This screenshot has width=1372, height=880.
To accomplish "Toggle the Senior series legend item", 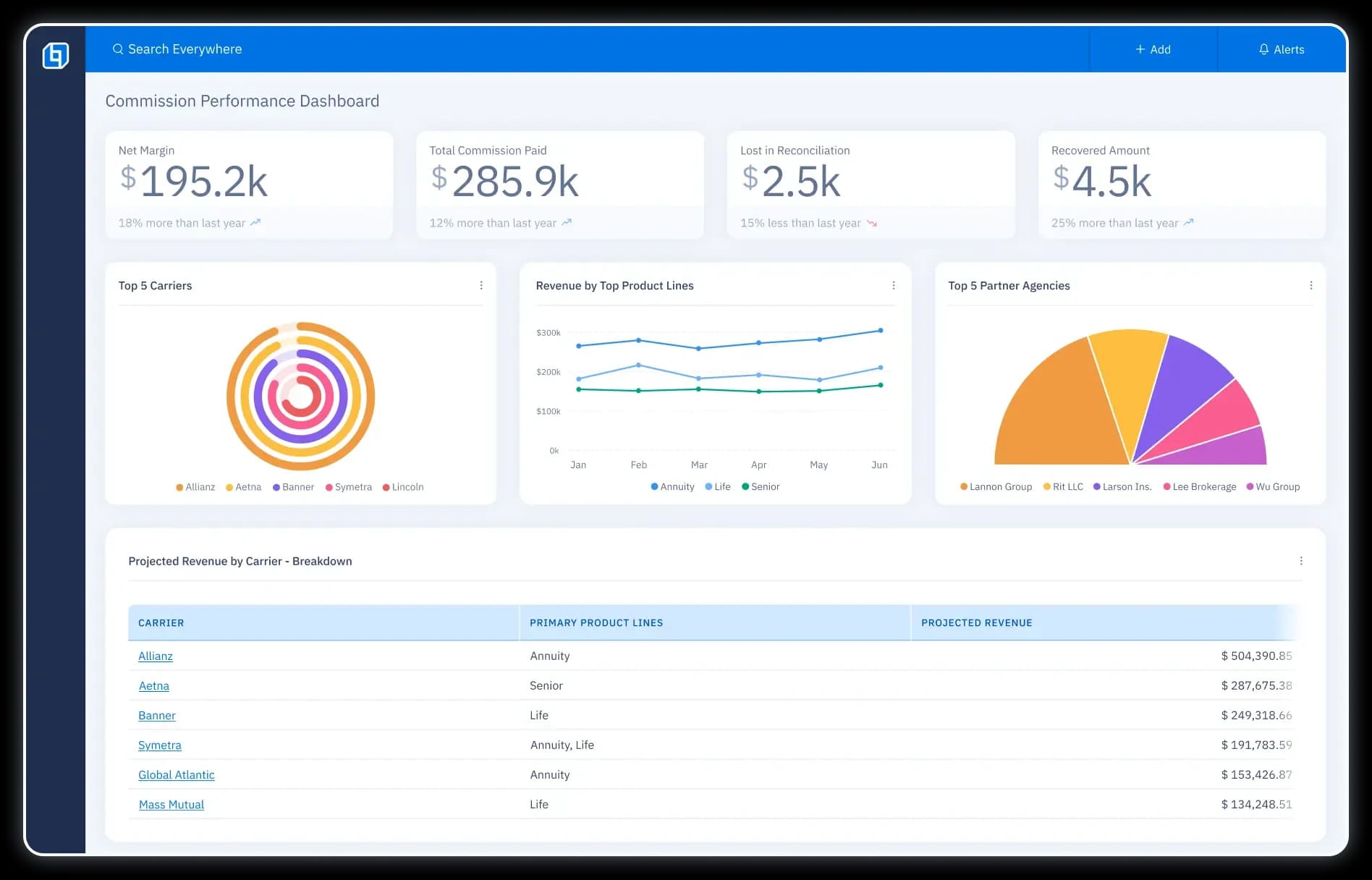I will [x=761, y=487].
